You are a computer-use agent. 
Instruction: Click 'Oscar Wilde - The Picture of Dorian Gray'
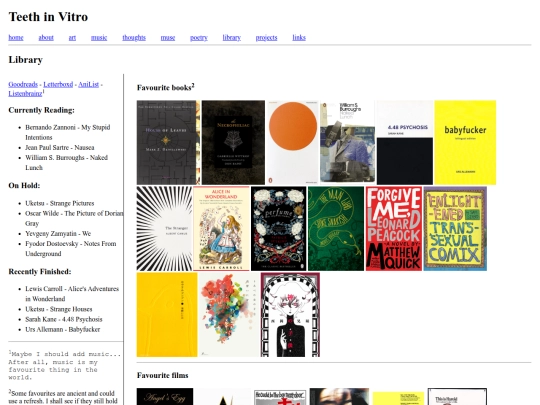tap(74, 218)
